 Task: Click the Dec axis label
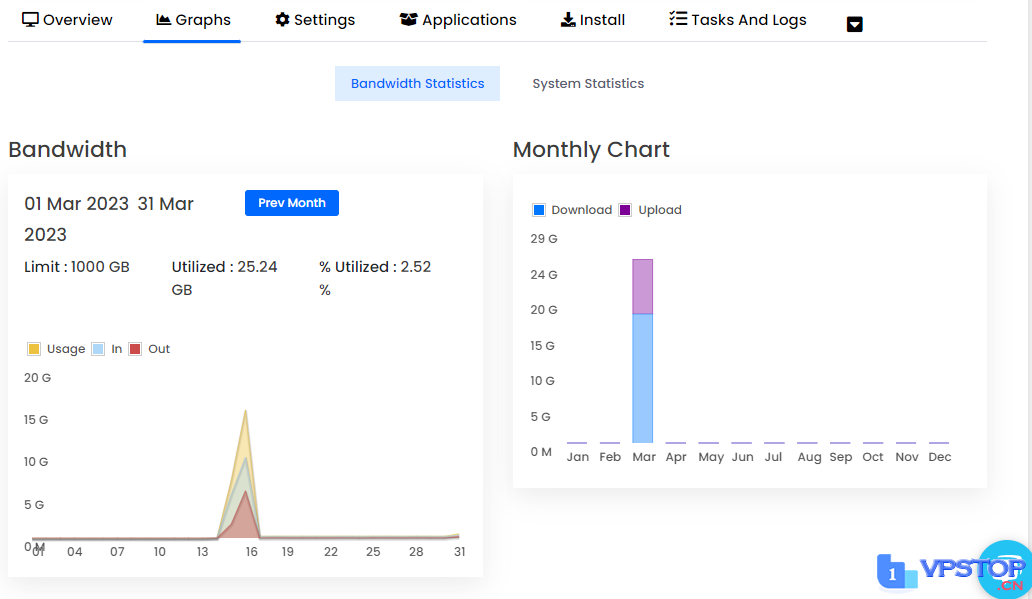point(939,457)
